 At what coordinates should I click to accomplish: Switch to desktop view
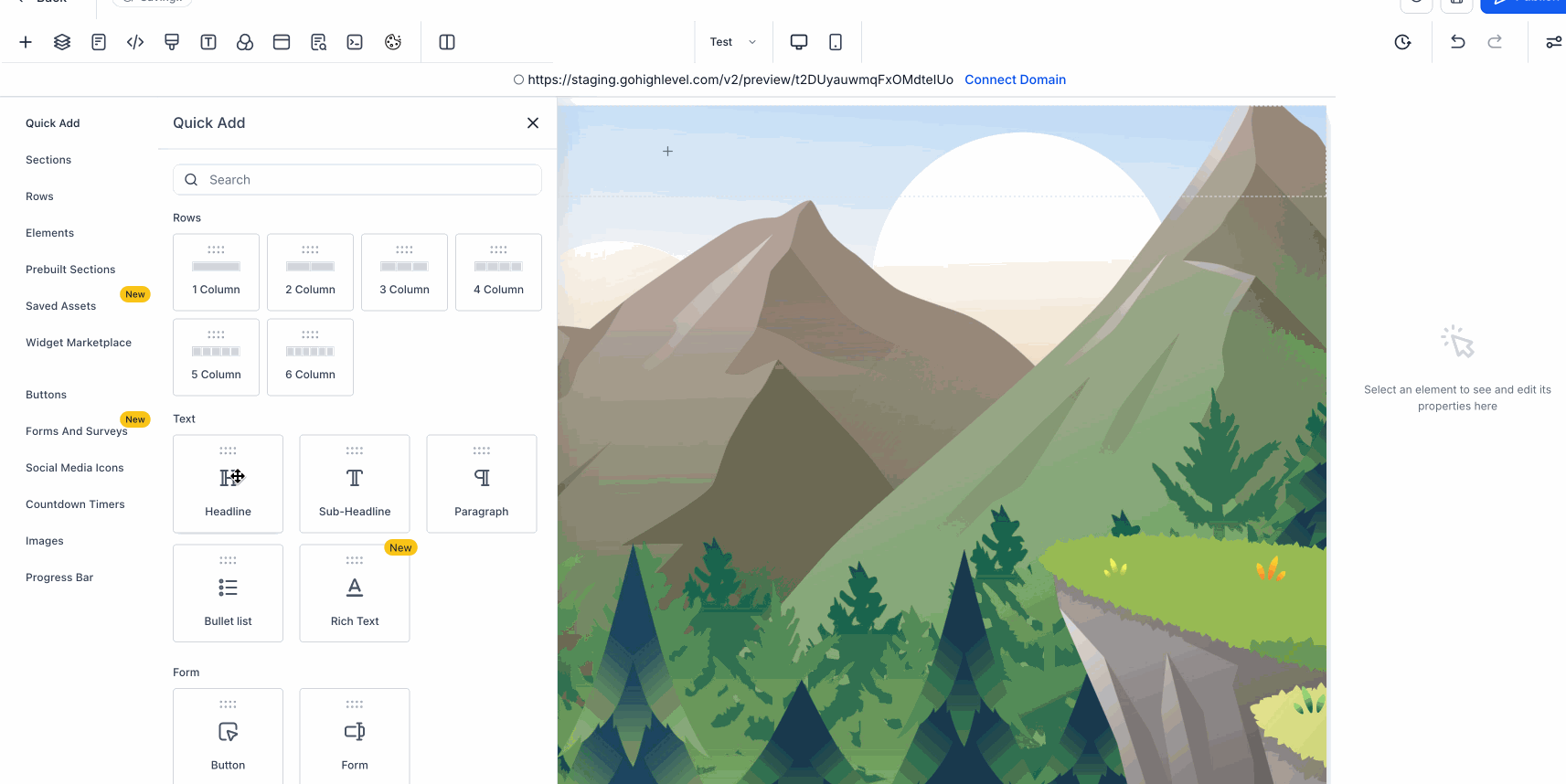point(799,42)
